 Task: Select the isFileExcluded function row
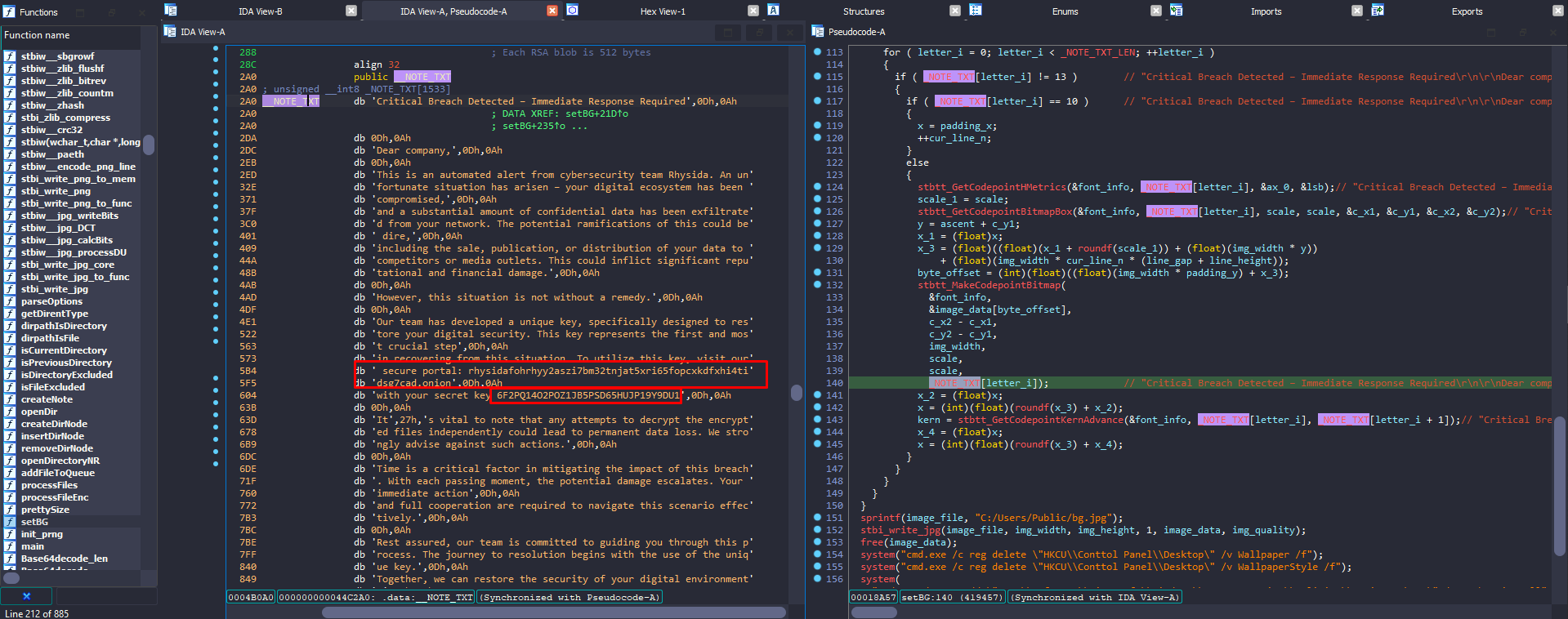(x=70, y=387)
